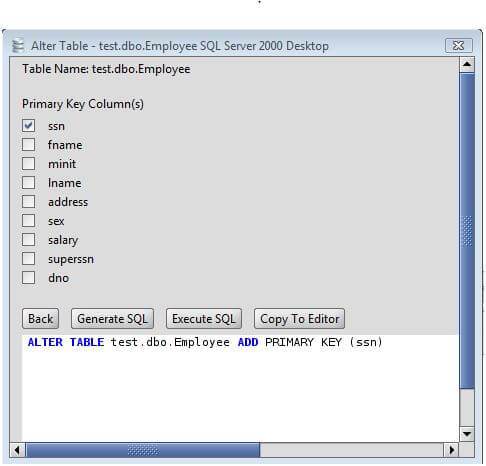The height and width of the screenshot is (466, 486).
Task: Click the horizontal scrollbar thumb
Action: (143, 450)
